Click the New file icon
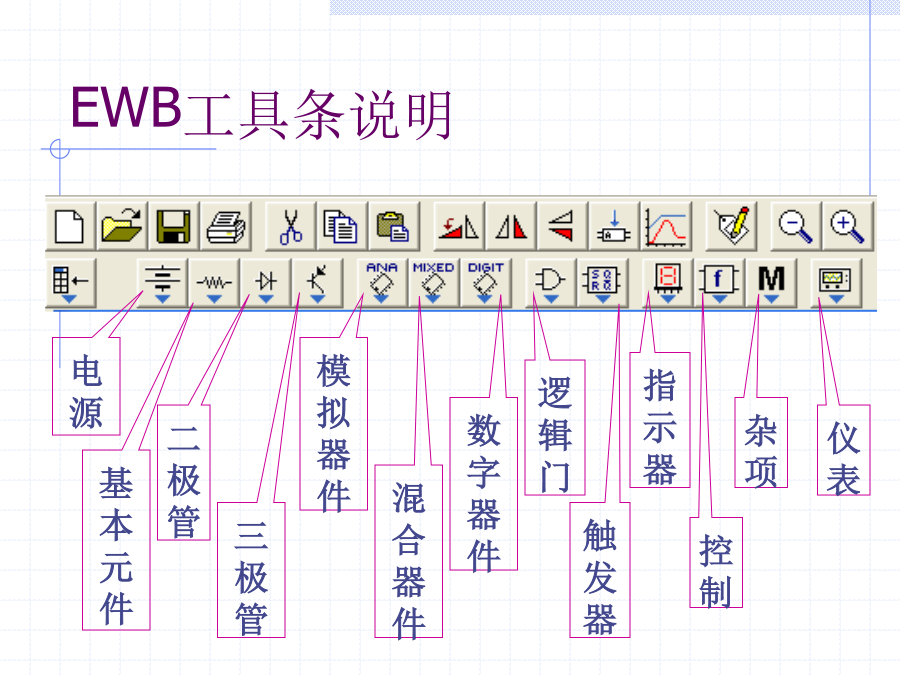Viewport: 900px width, 675px height. (x=70, y=226)
